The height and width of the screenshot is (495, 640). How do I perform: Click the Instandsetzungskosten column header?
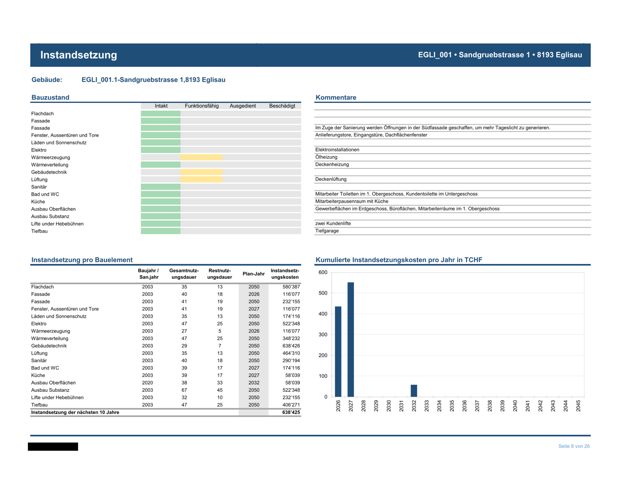point(285,274)
